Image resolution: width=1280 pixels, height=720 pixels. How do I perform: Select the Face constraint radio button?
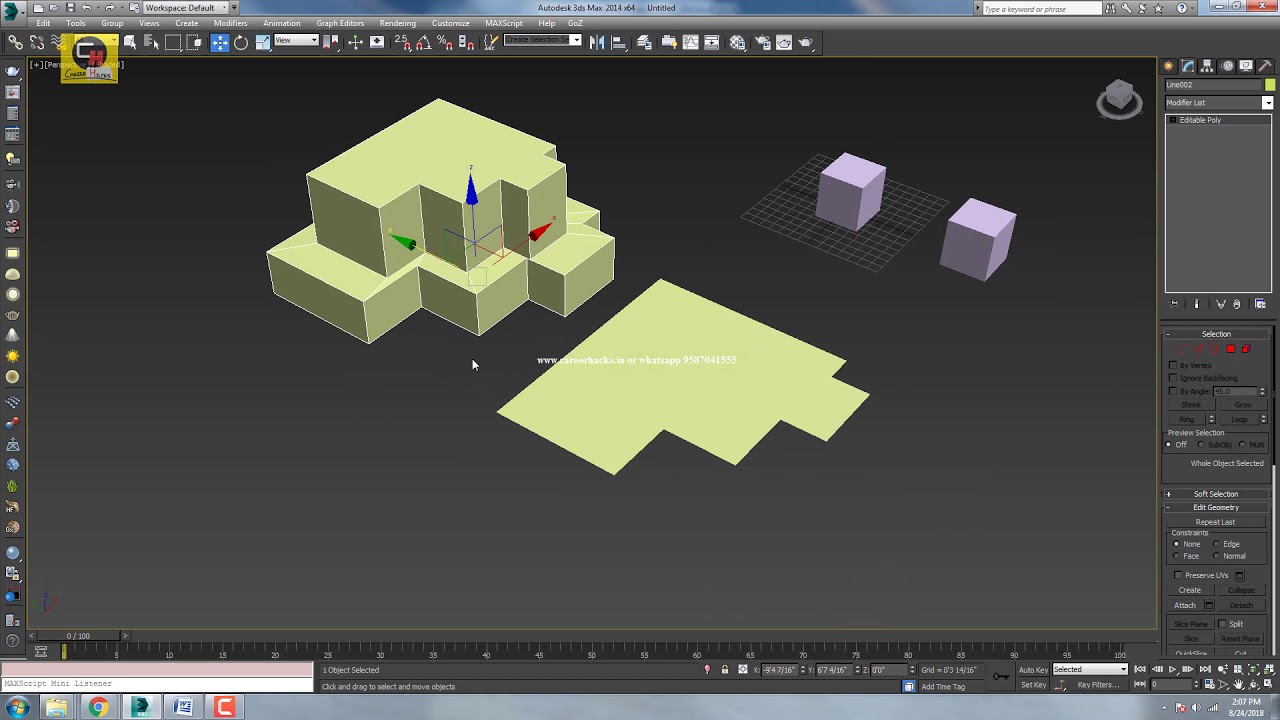point(1176,556)
